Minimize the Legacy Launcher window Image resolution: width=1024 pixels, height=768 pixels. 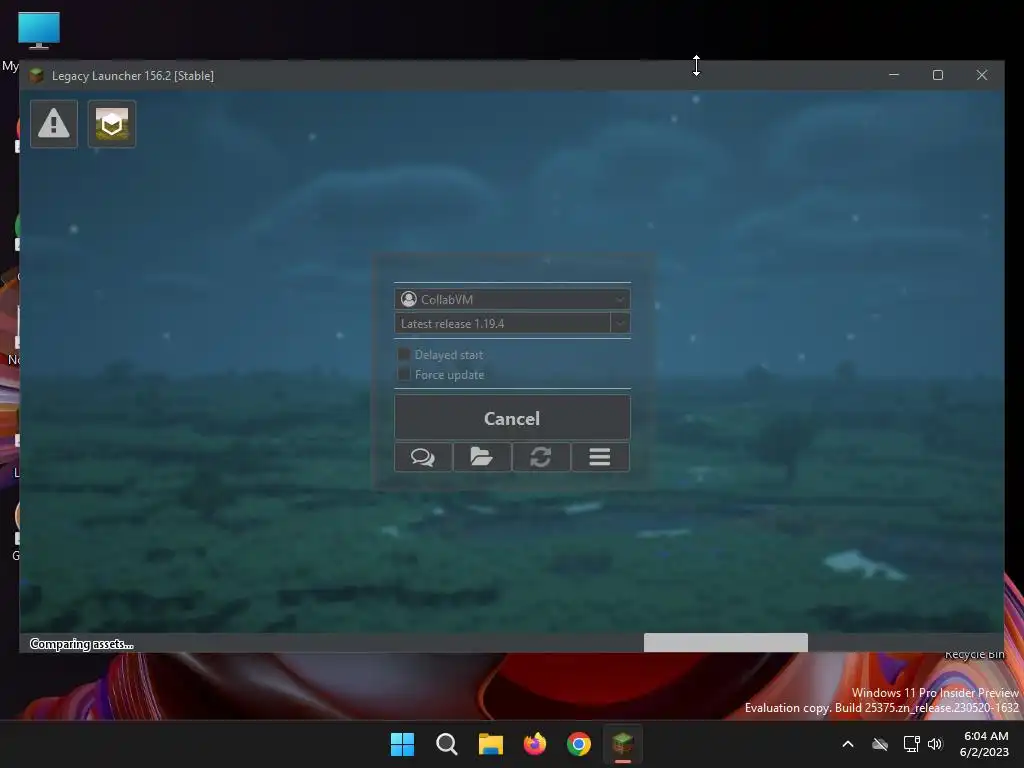pos(894,75)
